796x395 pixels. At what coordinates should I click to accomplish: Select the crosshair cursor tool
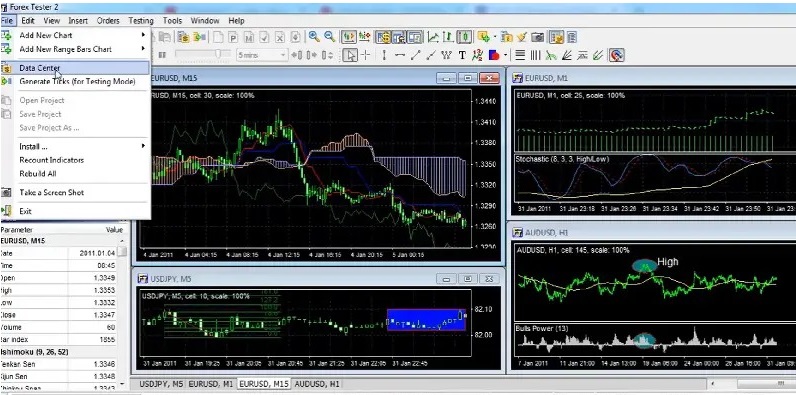point(365,55)
